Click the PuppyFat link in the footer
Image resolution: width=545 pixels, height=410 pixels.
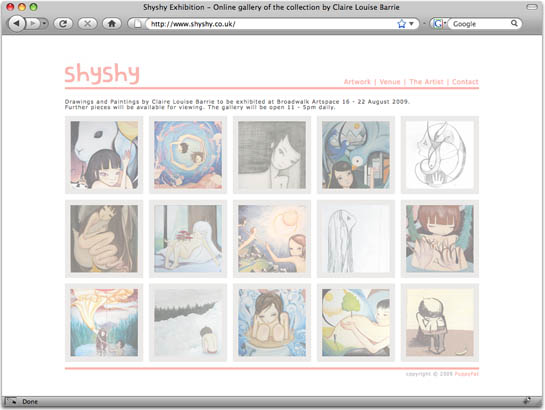(x=466, y=374)
